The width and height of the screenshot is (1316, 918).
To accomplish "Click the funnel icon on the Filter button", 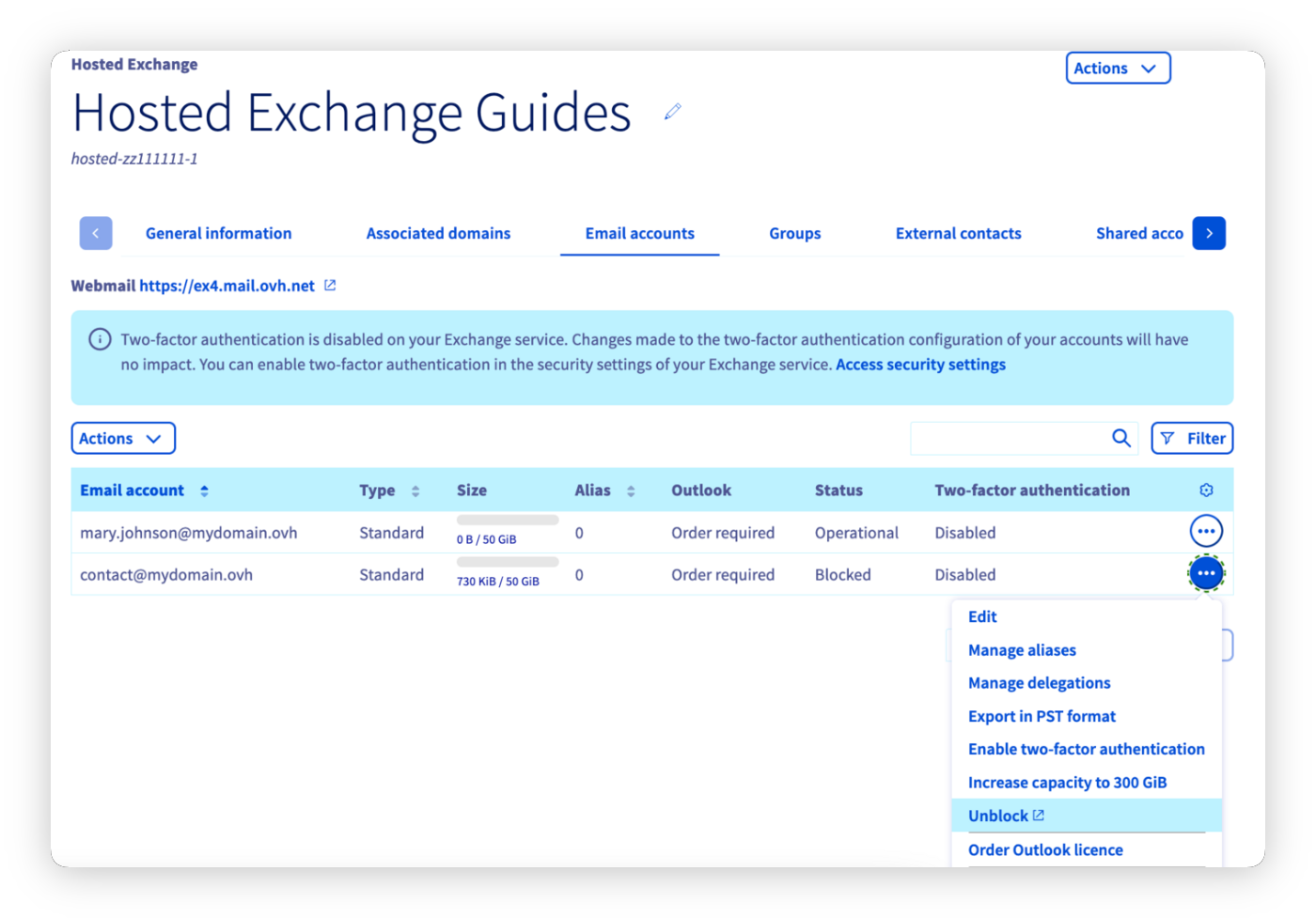I will (x=1168, y=438).
